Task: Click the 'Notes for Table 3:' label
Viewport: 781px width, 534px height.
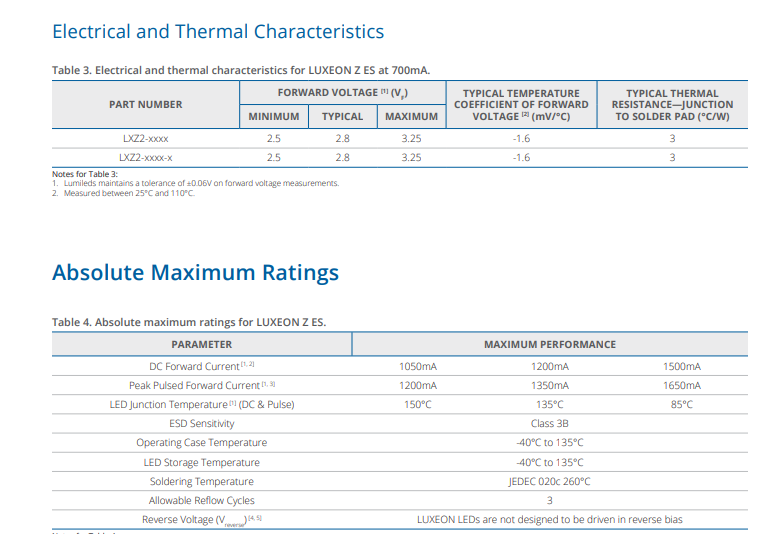Action: coord(85,174)
